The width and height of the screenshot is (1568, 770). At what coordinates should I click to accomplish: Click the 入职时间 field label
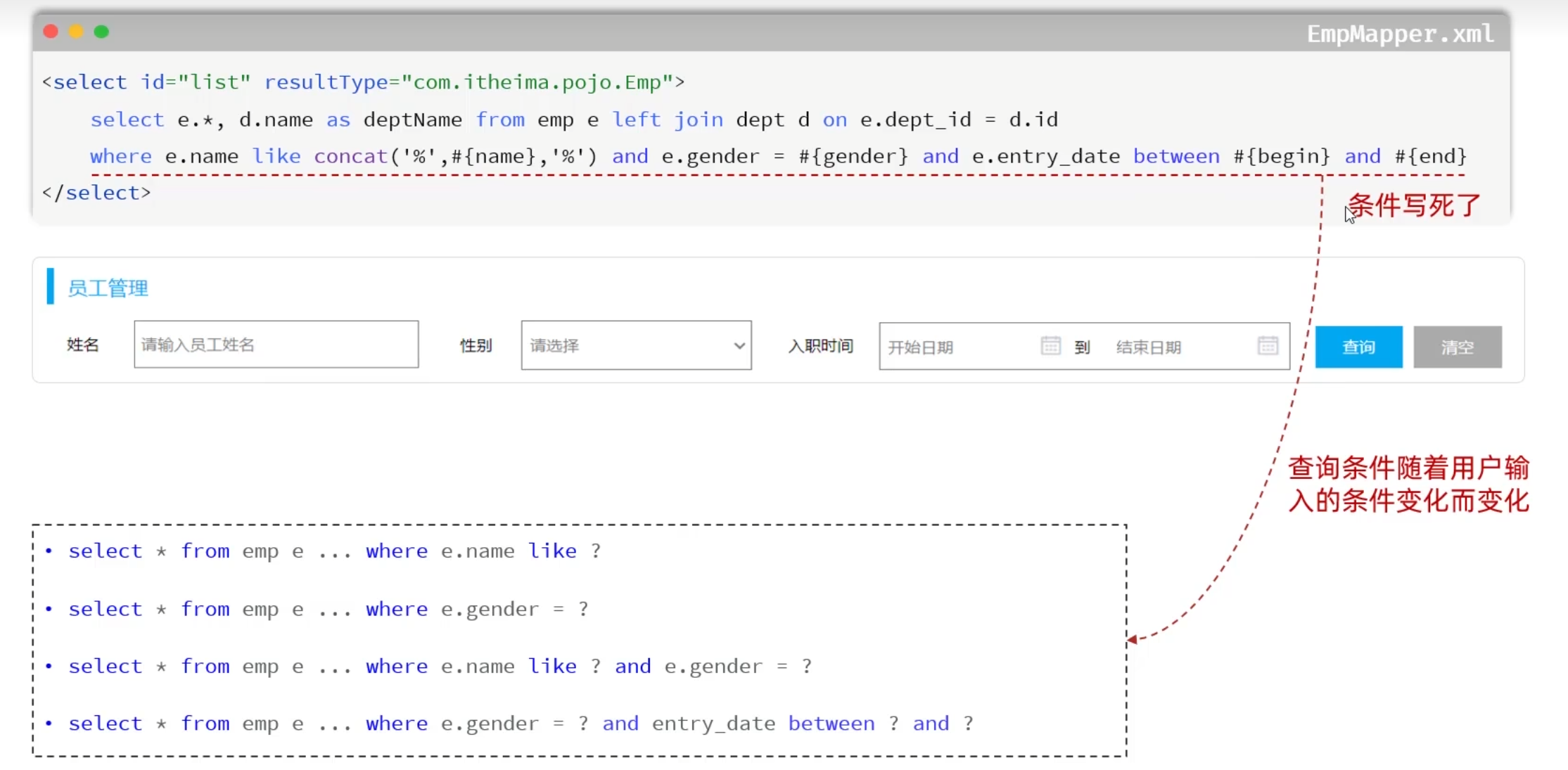[x=820, y=346]
